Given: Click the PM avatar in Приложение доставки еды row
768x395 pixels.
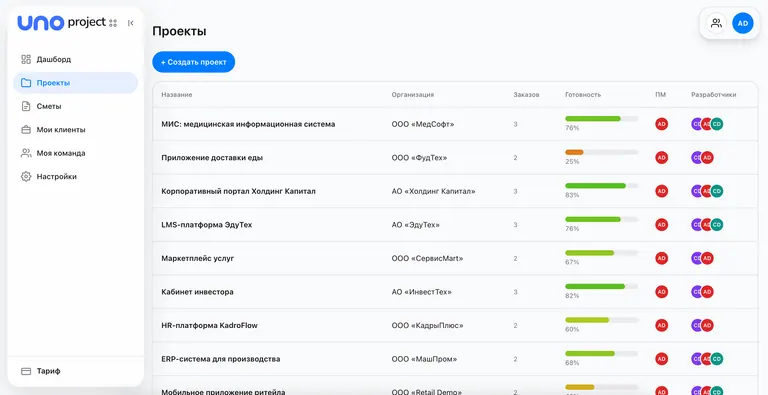Looking at the screenshot, I should 662,157.
